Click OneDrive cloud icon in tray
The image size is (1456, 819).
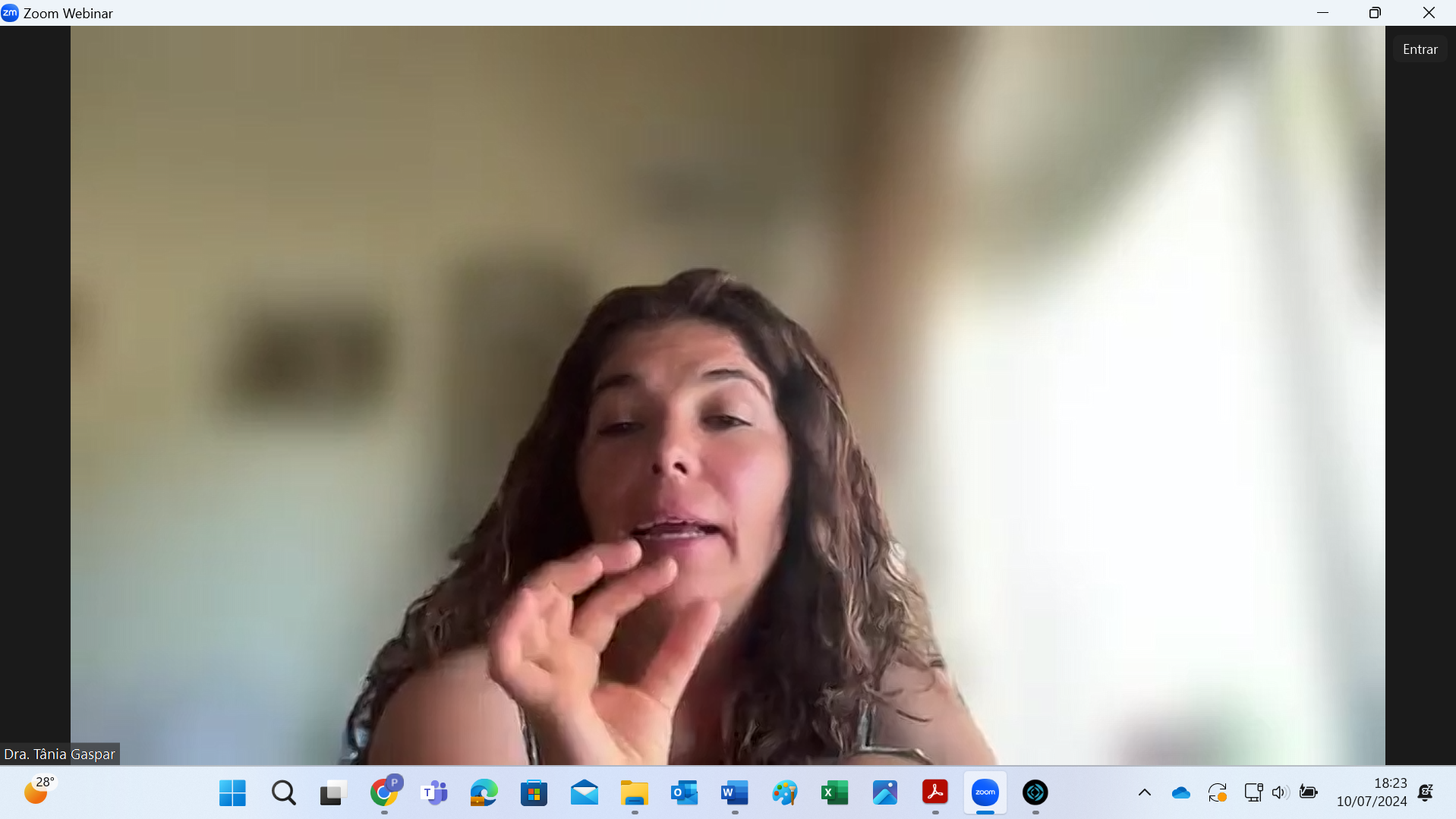coord(1180,792)
